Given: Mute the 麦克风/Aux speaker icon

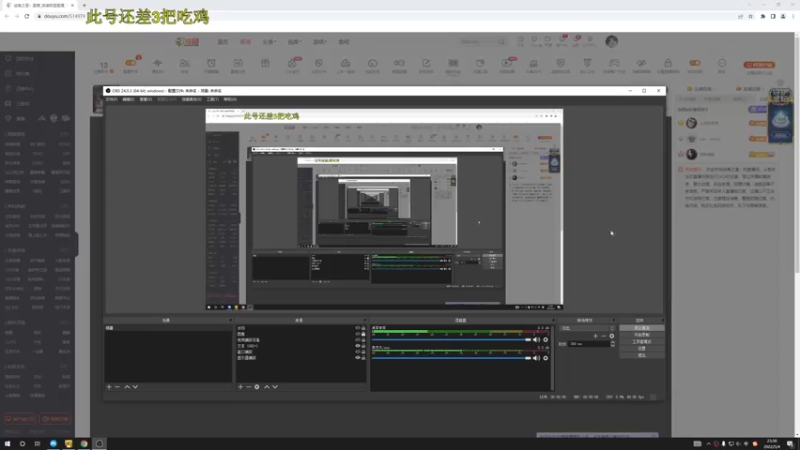Looking at the screenshot, I should pyautogui.click(x=536, y=358).
